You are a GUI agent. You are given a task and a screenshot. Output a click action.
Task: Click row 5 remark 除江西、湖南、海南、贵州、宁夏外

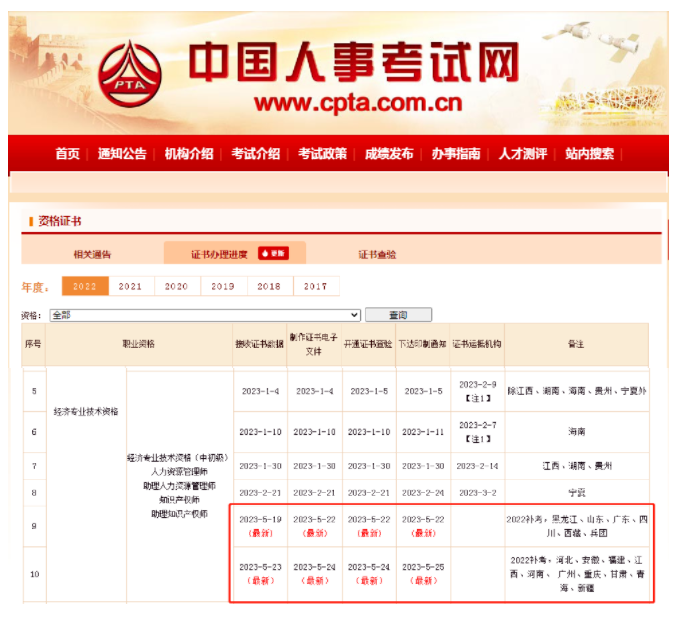click(x=577, y=391)
